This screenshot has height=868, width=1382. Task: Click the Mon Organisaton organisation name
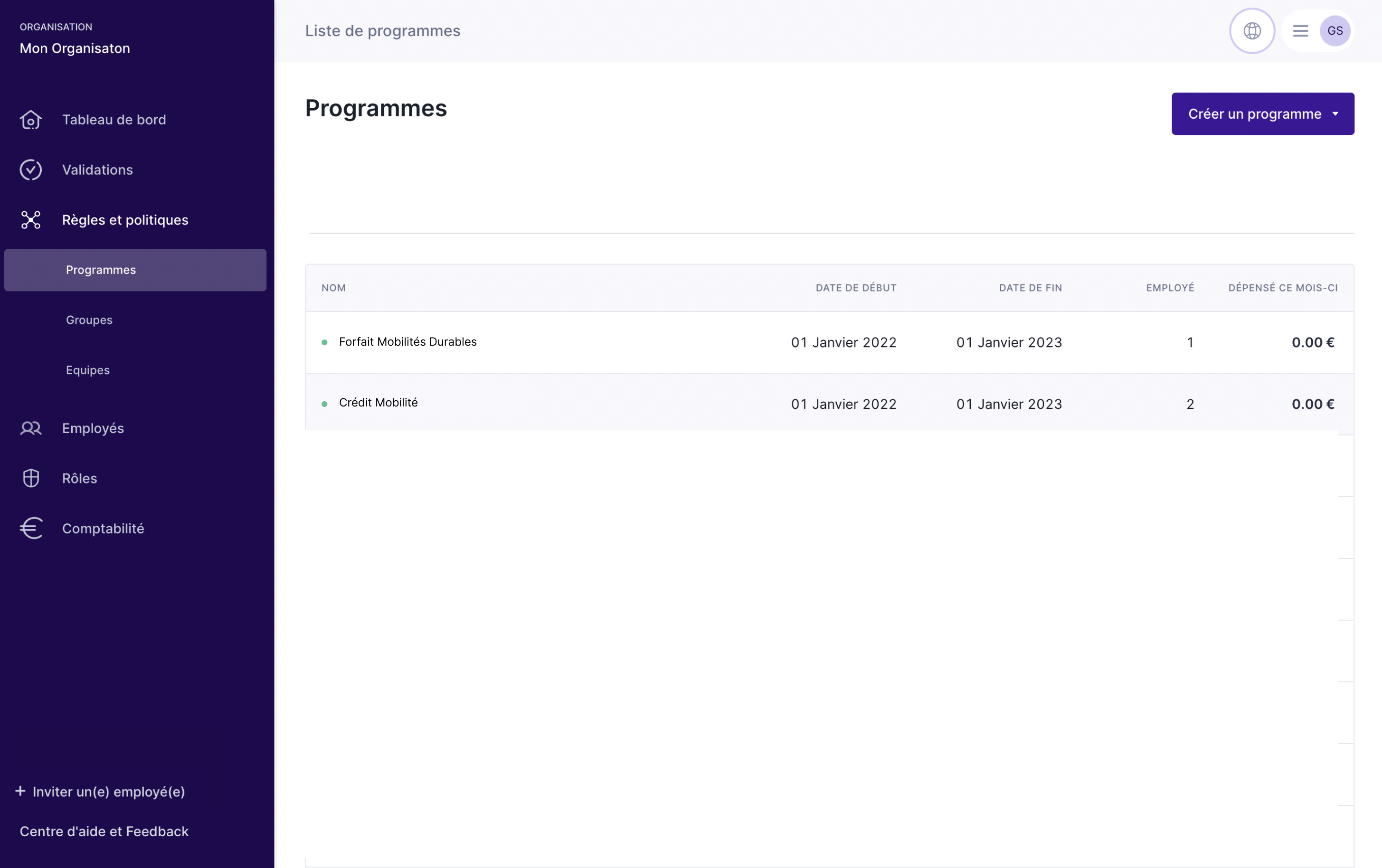tap(75, 48)
